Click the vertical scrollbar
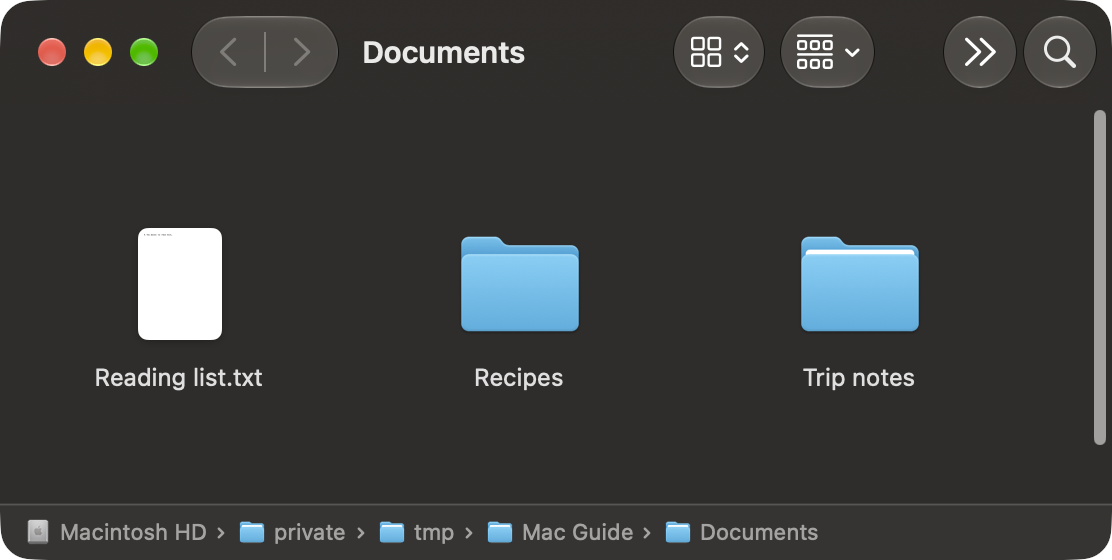The image size is (1112, 560). point(1100,277)
